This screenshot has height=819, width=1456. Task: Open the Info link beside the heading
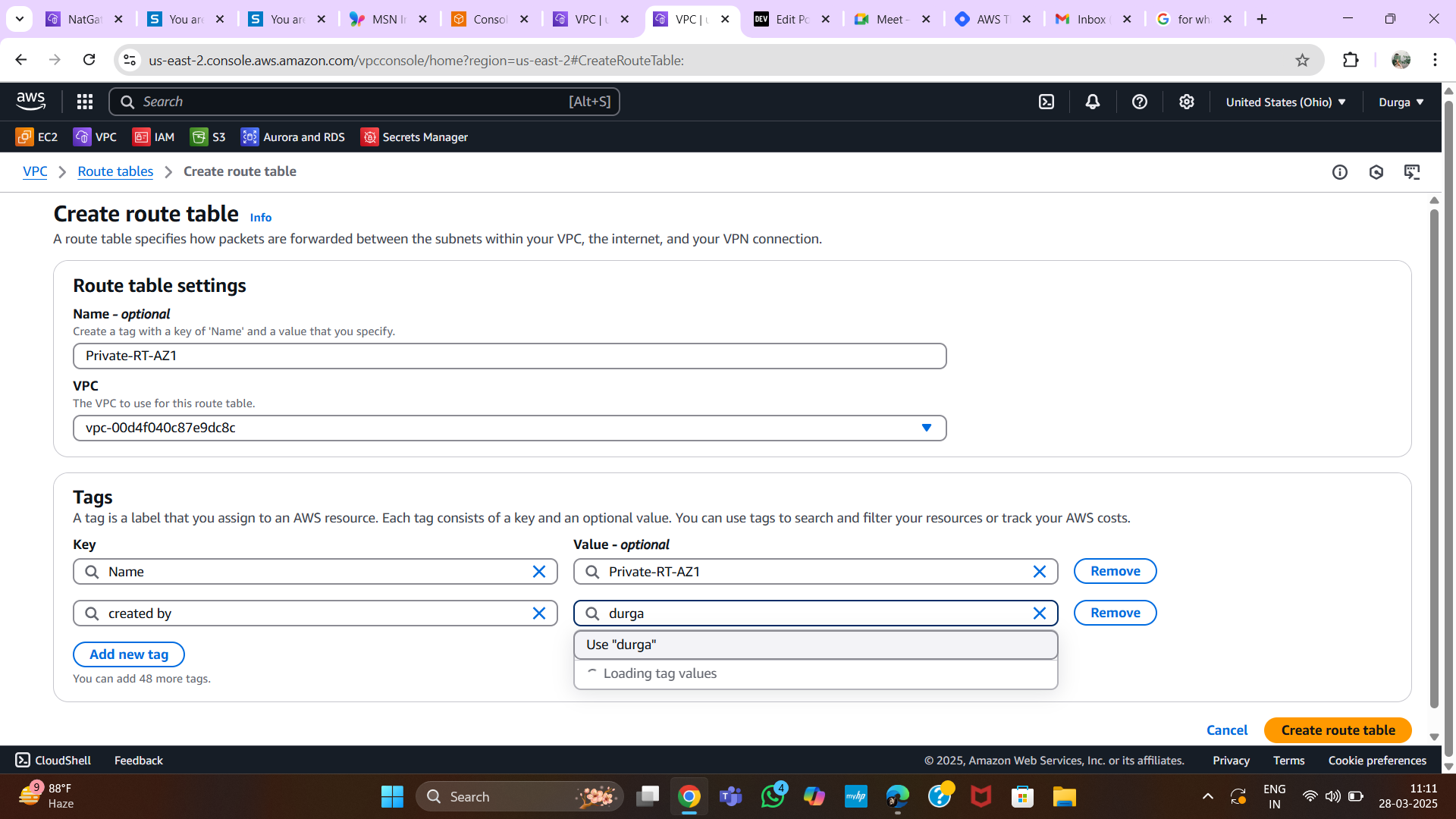tap(261, 217)
